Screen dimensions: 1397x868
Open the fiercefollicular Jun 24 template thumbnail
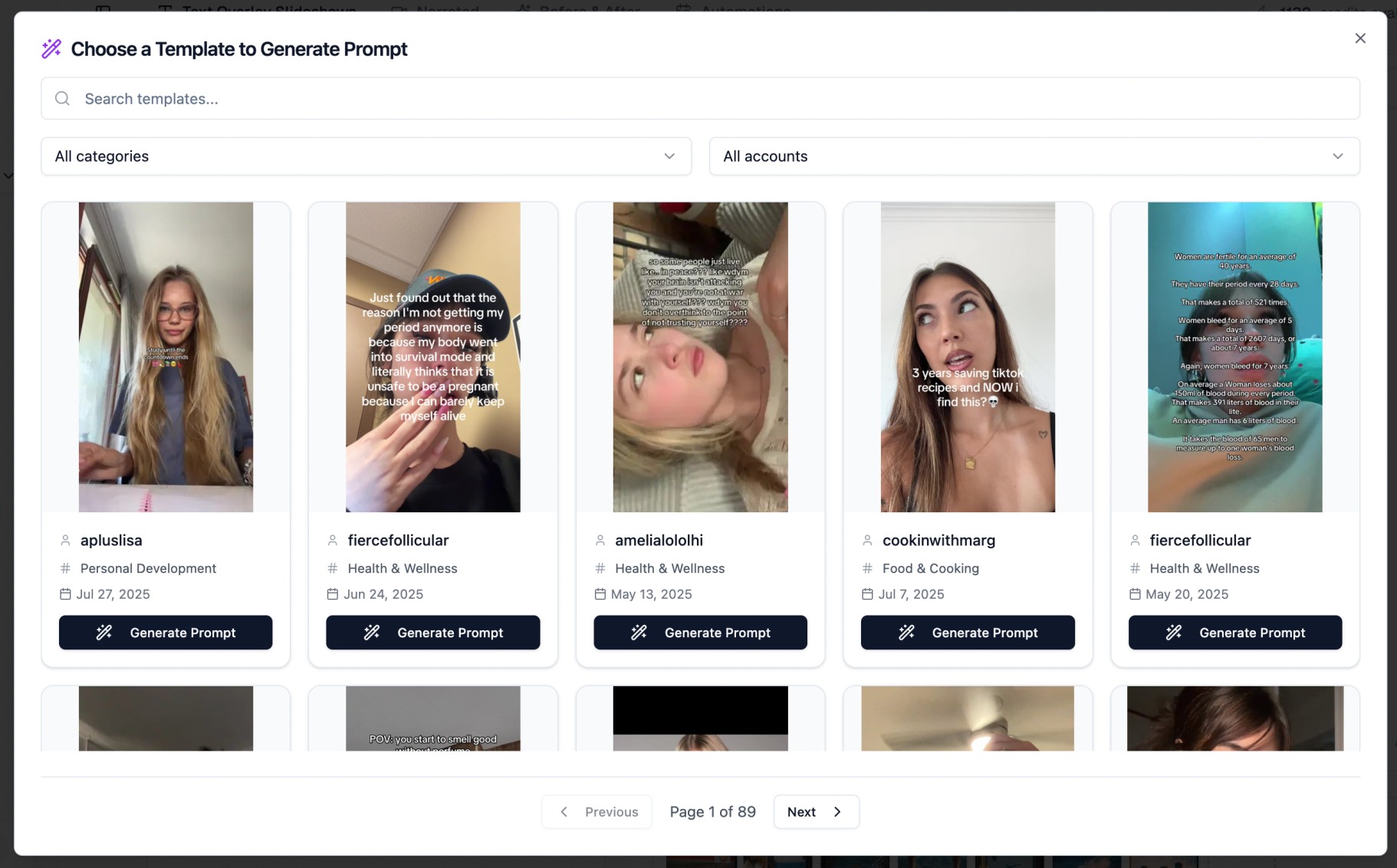click(x=433, y=357)
